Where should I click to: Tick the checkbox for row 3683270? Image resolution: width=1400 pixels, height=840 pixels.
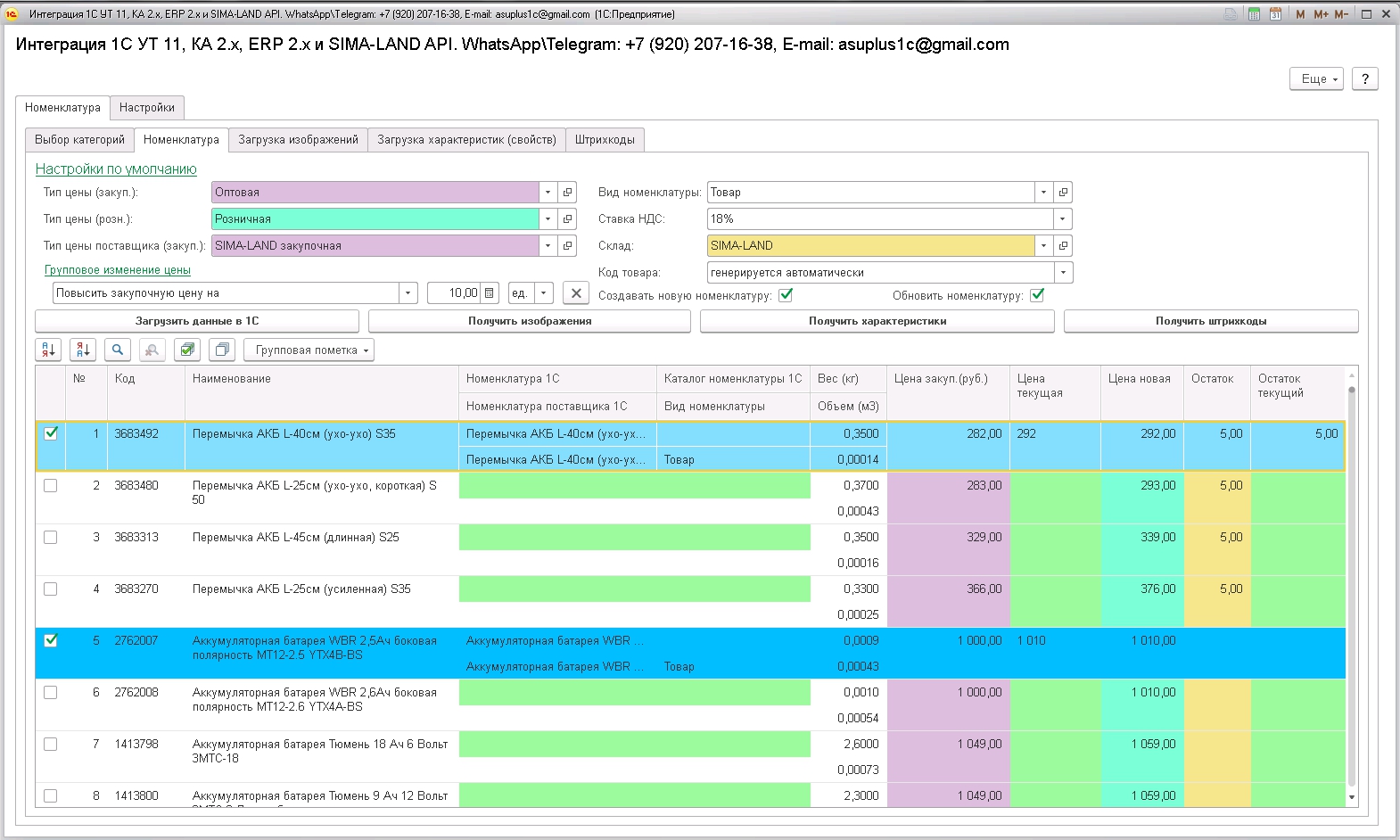(x=51, y=589)
